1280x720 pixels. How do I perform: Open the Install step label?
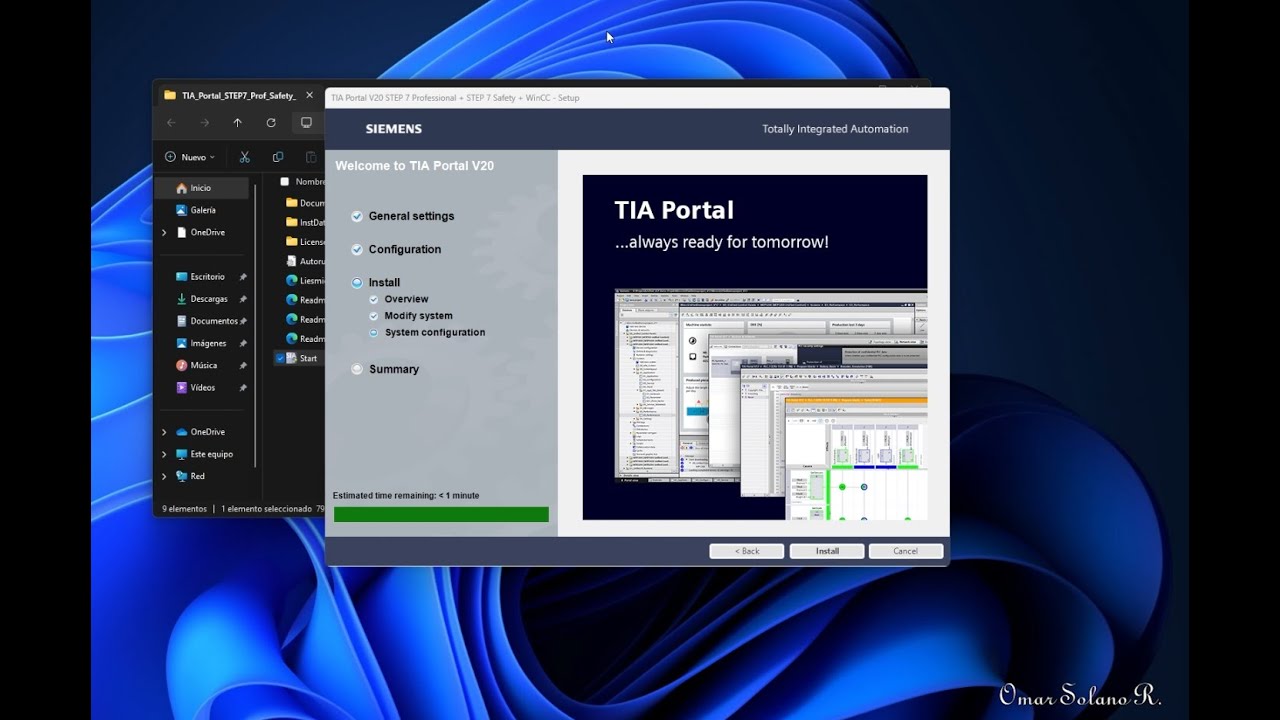(384, 283)
